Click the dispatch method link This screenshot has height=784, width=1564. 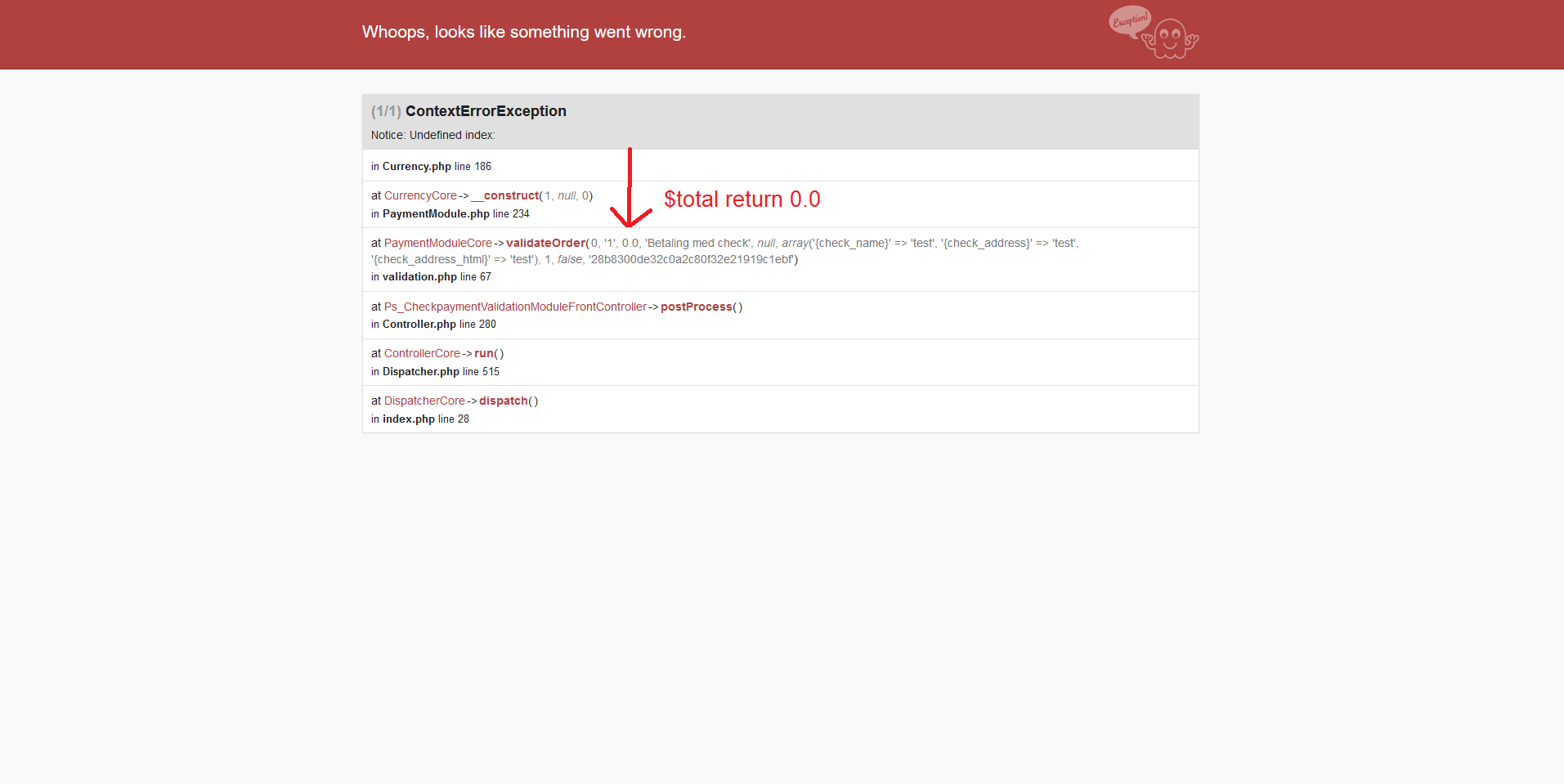[504, 401]
